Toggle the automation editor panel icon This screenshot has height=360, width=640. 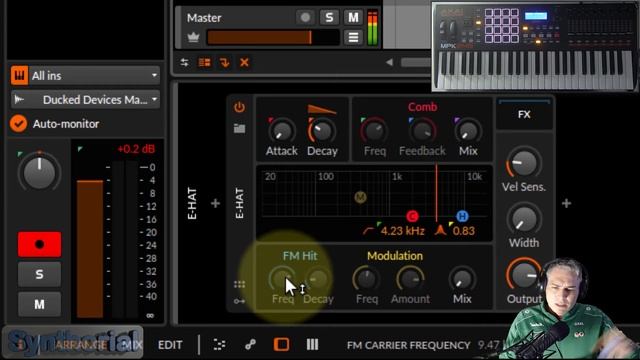tap(220, 345)
